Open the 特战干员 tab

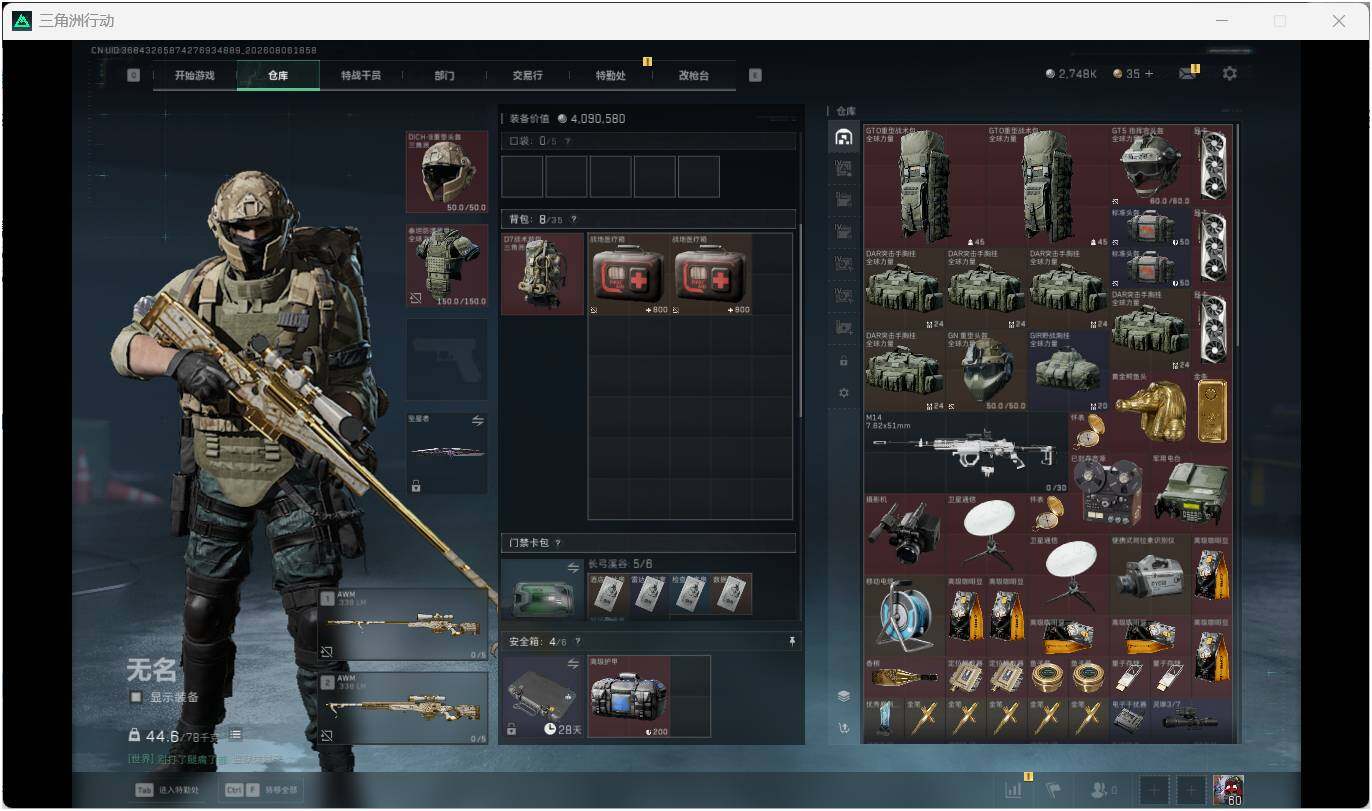(361, 75)
